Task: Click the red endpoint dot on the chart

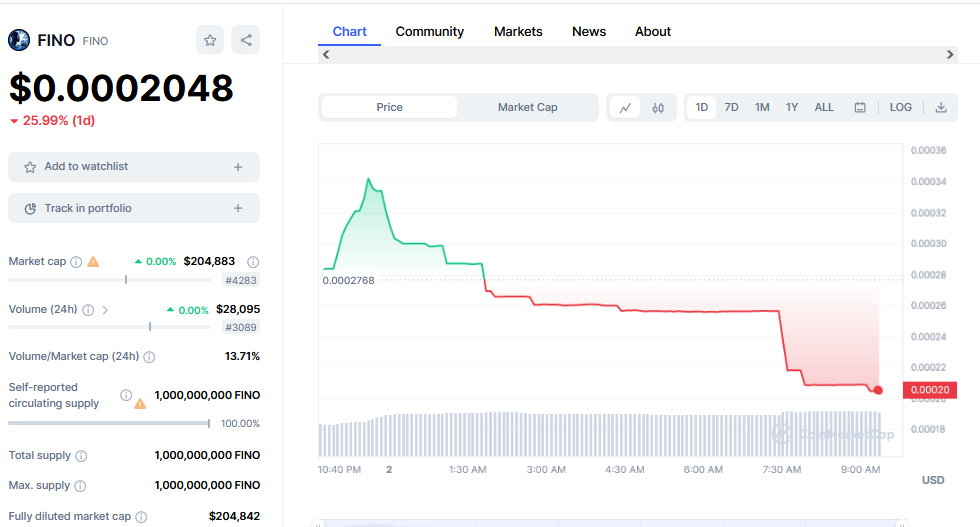Action: point(878,390)
